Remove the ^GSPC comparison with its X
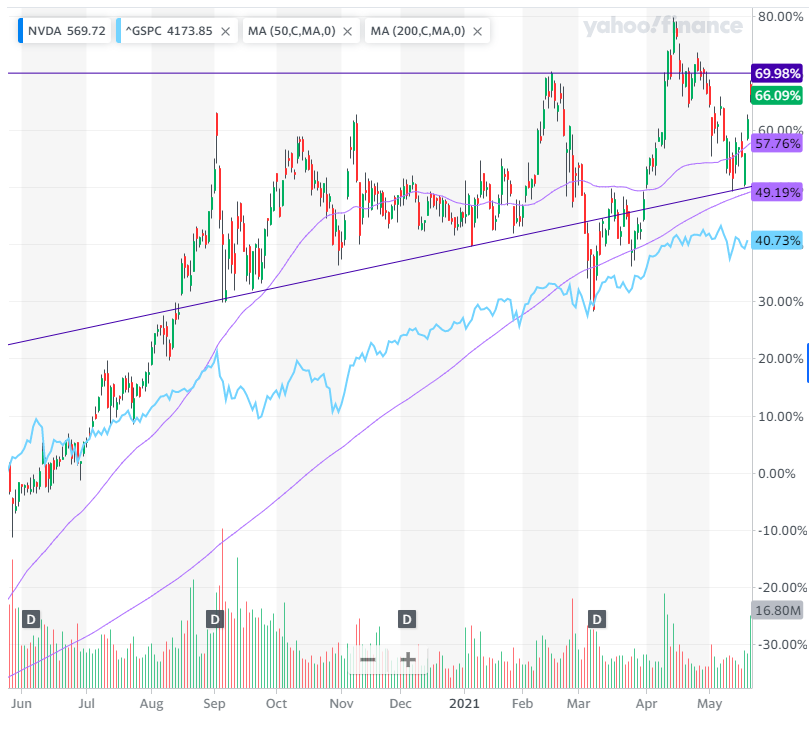Viewport: 809px width, 729px height. pyautogui.click(x=225, y=31)
